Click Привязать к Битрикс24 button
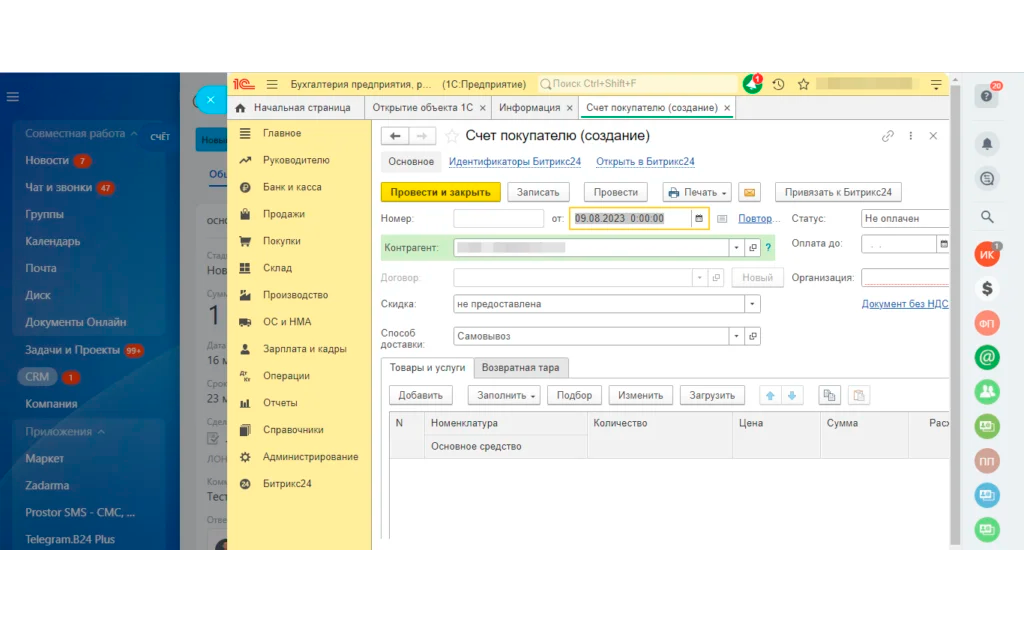The image size is (1024, 622). click(838, 192)
